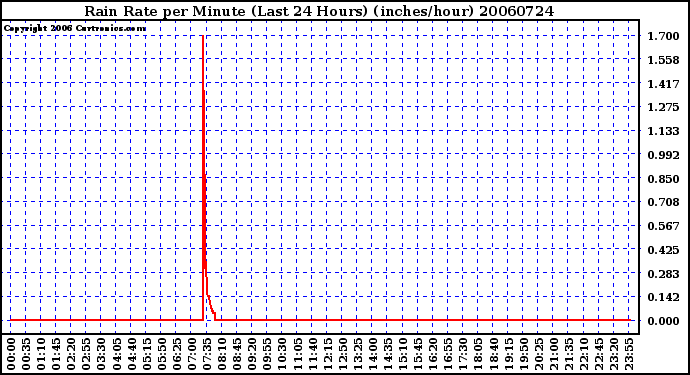690x375 pixels.
Task: Select the 14:00 x-axis label
Action: click(373, 355)
